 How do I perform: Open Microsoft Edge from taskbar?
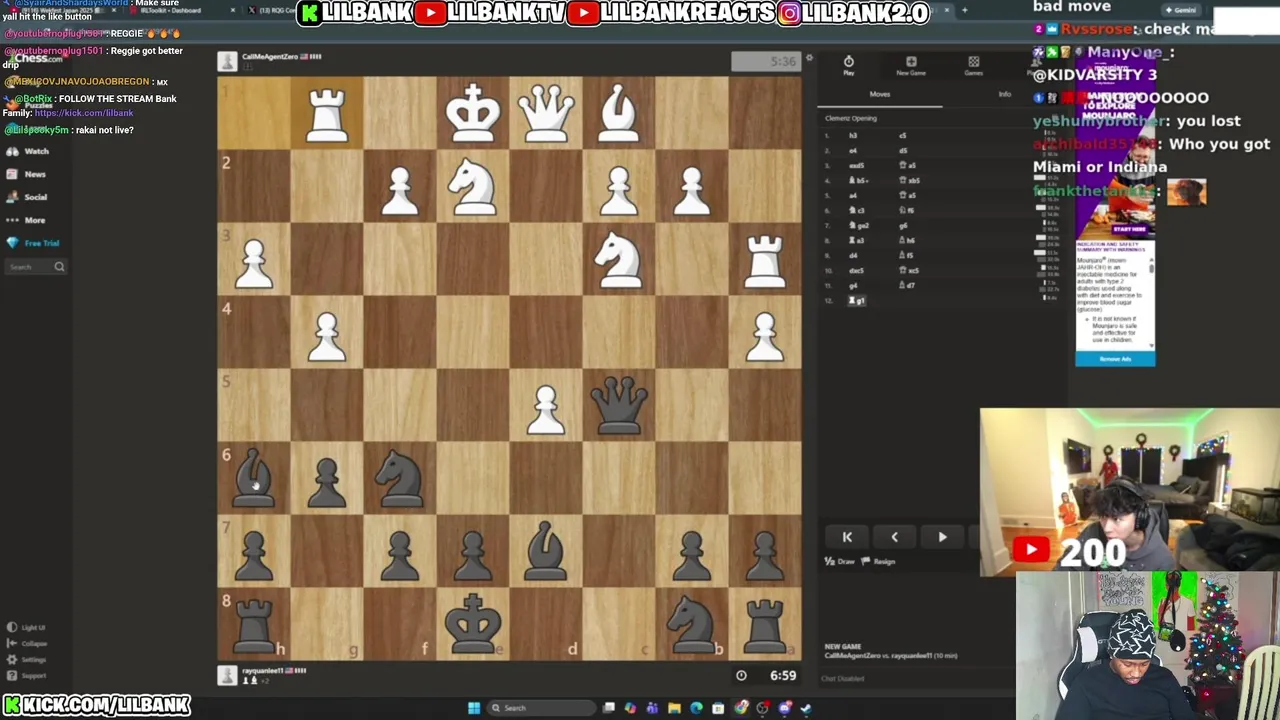(x=696, y=708)
